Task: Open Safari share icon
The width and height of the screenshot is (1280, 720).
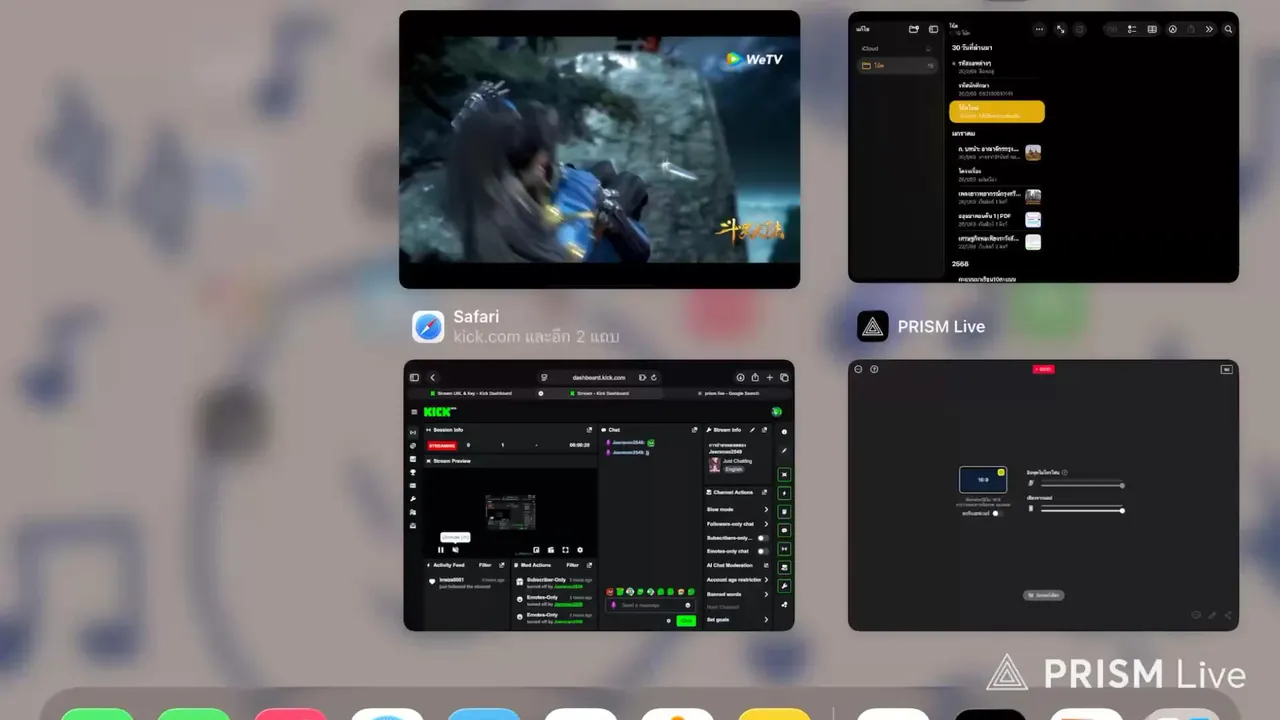Action: (x=755, y=377)
